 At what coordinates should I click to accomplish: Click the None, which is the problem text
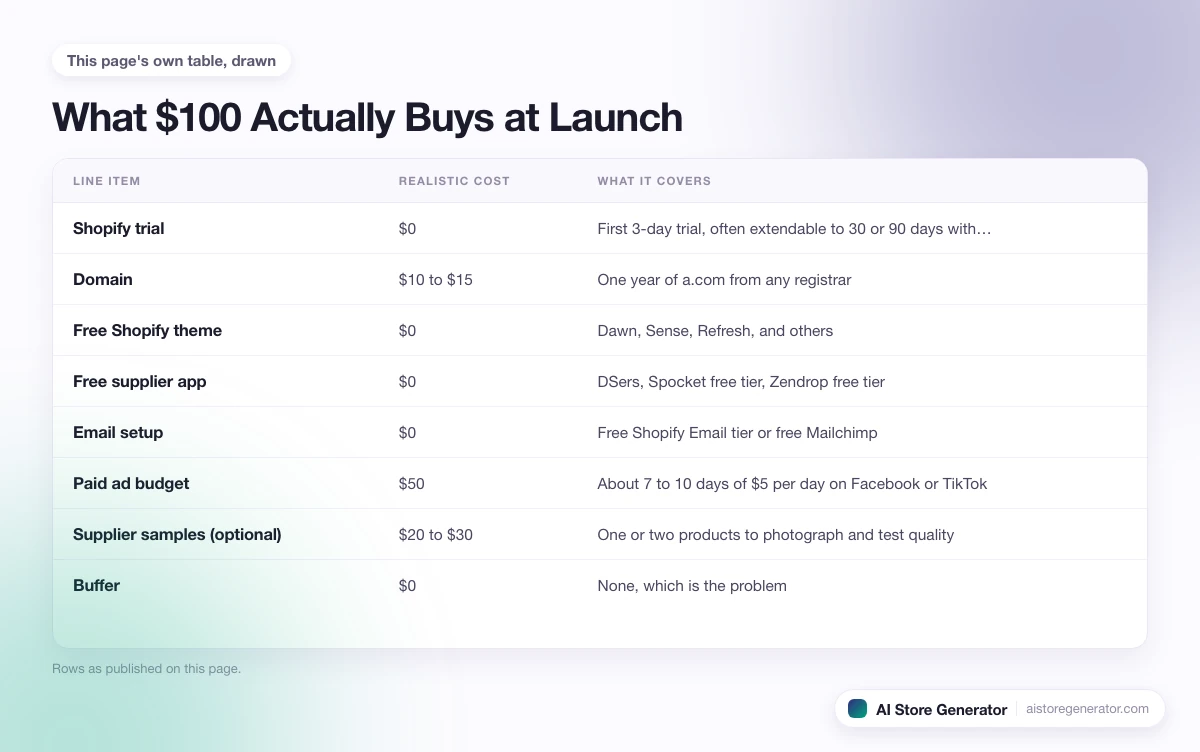point(692,585)
